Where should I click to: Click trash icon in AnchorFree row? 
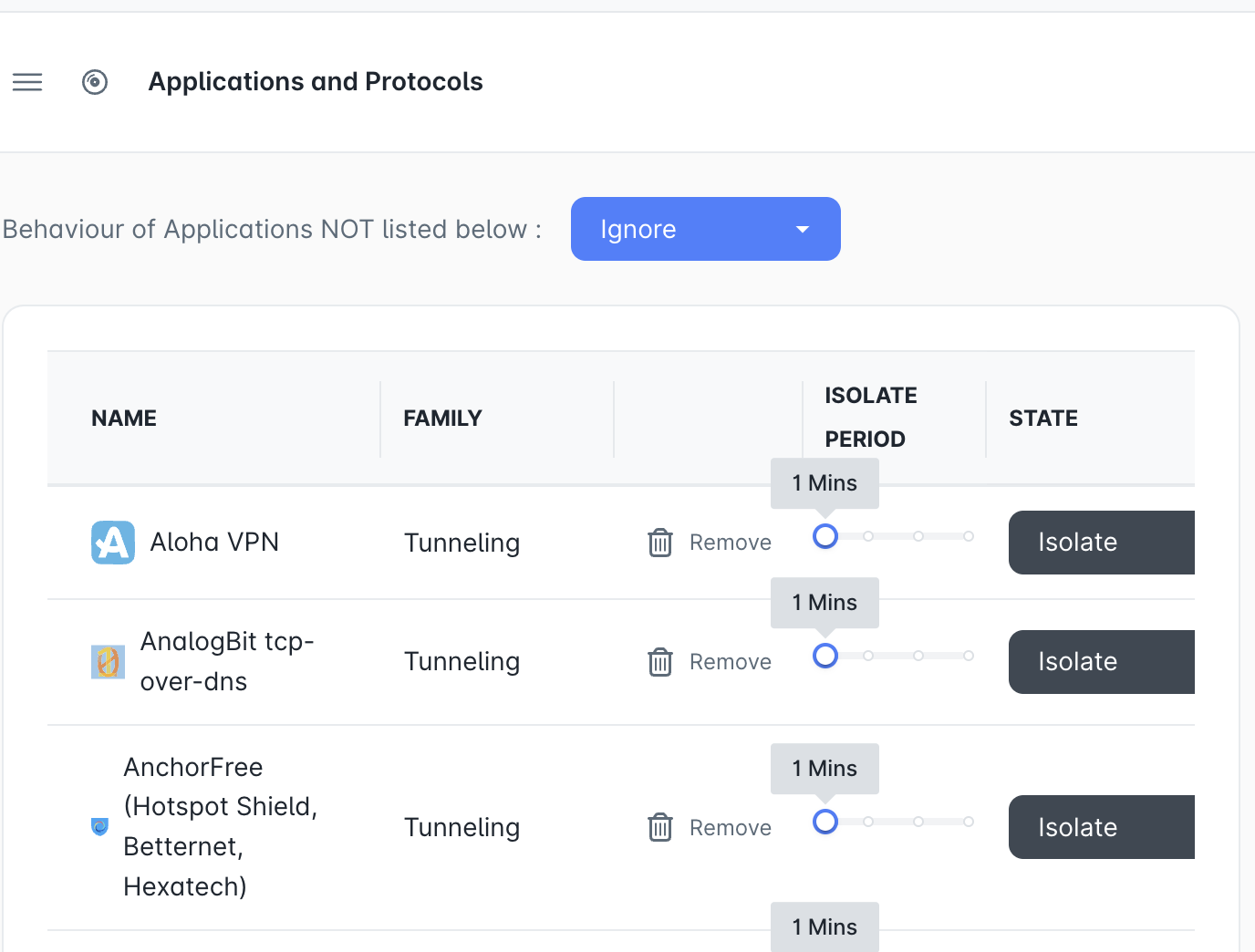660,828
